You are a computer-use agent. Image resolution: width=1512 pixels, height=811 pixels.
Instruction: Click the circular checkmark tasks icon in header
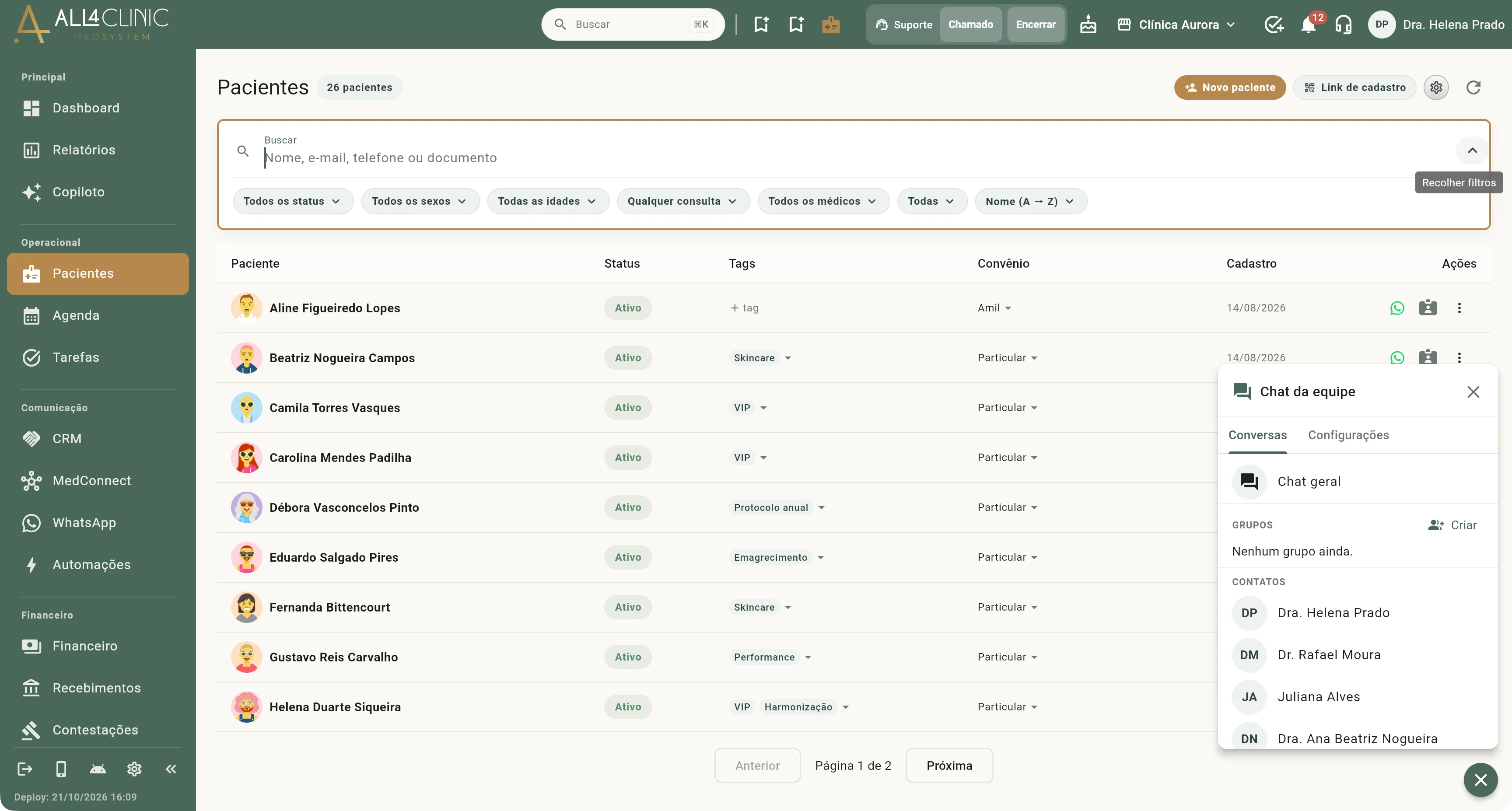[1274, 24]
